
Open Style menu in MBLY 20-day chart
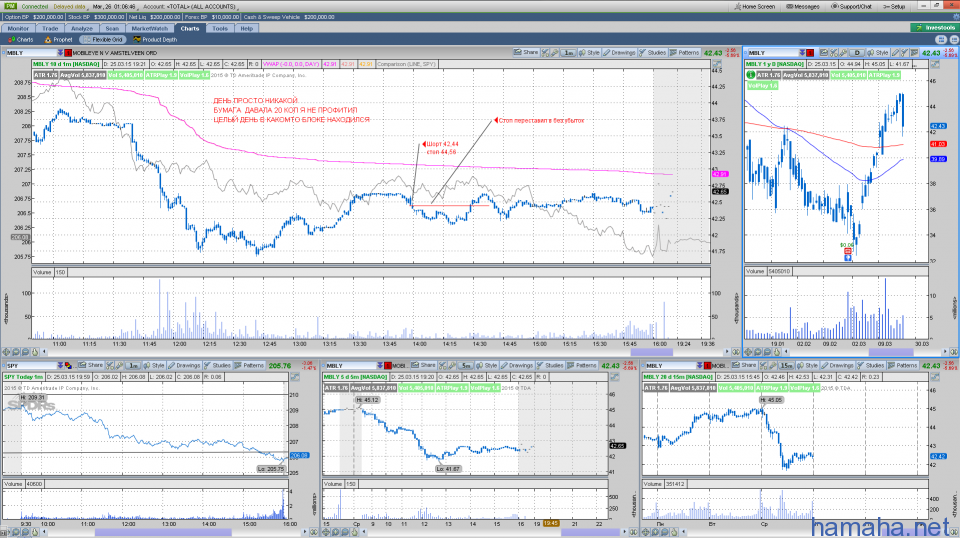807,365
